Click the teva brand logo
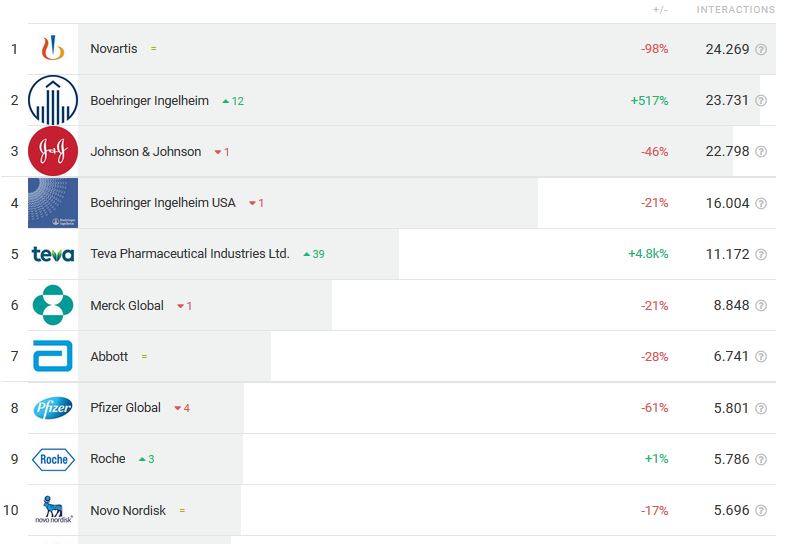 tap(53, 254)
